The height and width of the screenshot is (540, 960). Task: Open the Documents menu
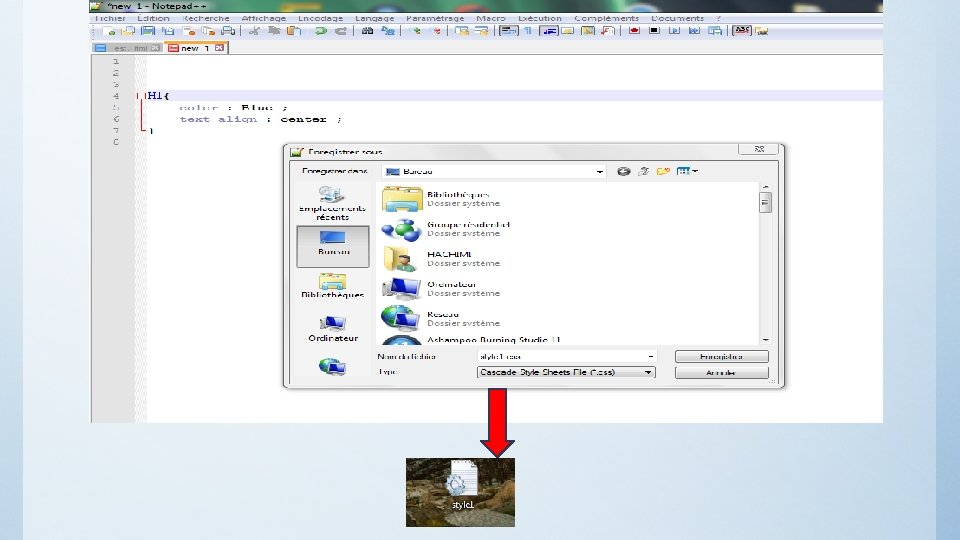click(x=677, y=18)
